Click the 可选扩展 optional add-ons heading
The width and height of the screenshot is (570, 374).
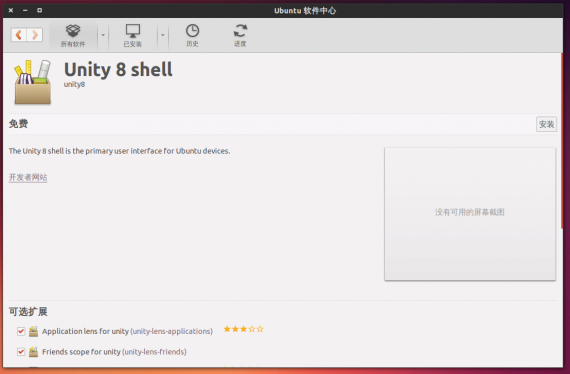(x=28, y=311)
